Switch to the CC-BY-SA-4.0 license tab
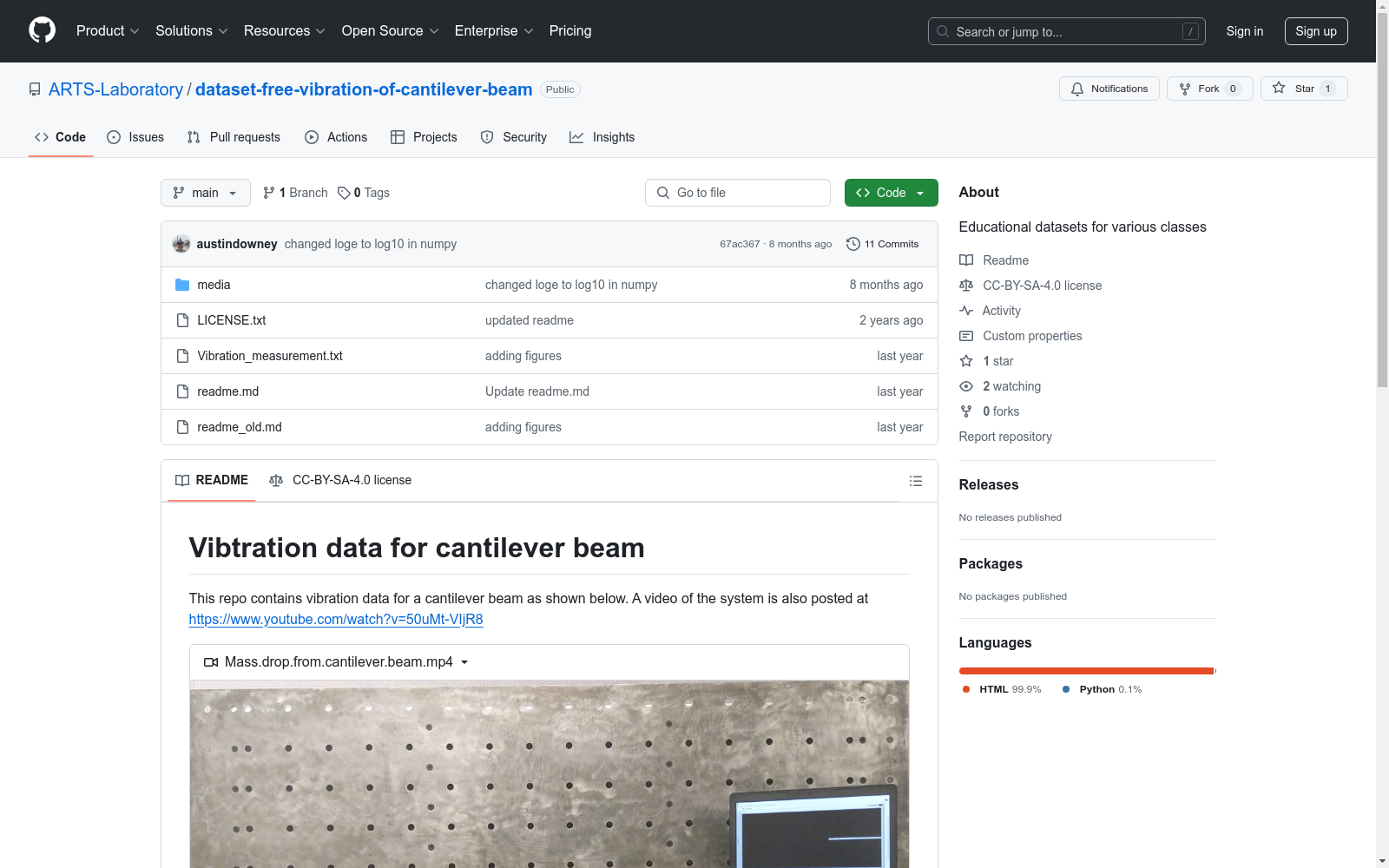The height and width of the screenshot is (868, 1389). [x=340, y=480]
